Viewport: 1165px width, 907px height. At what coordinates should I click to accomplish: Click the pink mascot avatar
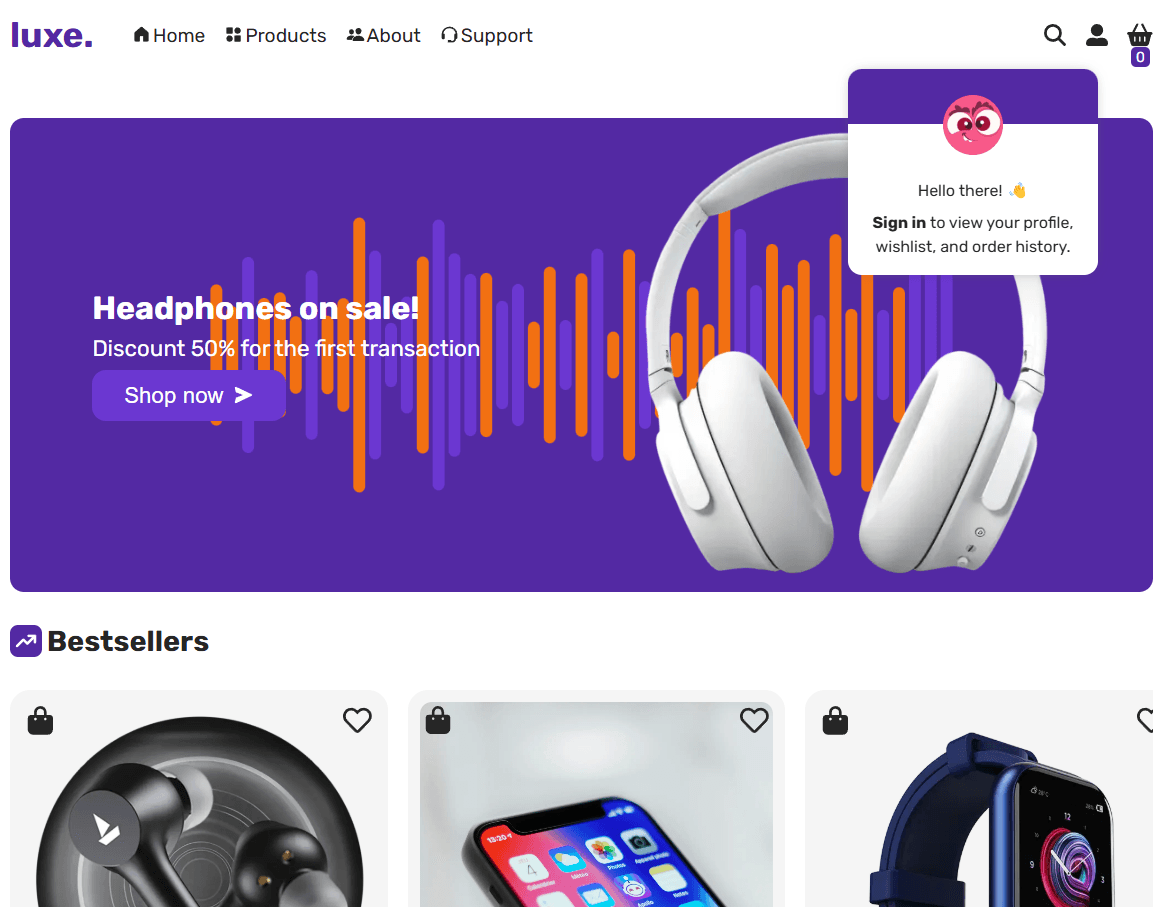click(973, 125)
